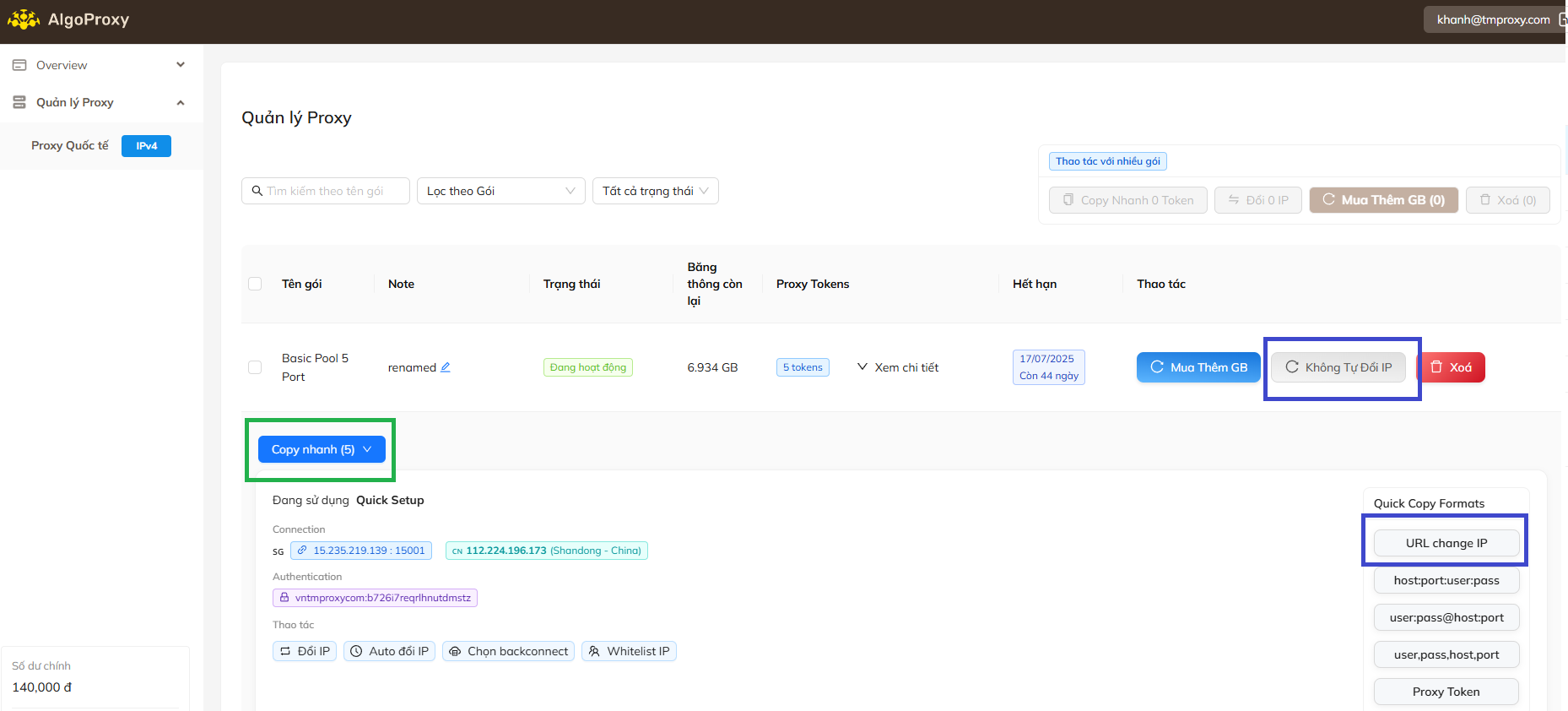Toggle the select-all checkbox in table header
The height and width of the screenshot is (711, 1568).
[x=255, y=284]
